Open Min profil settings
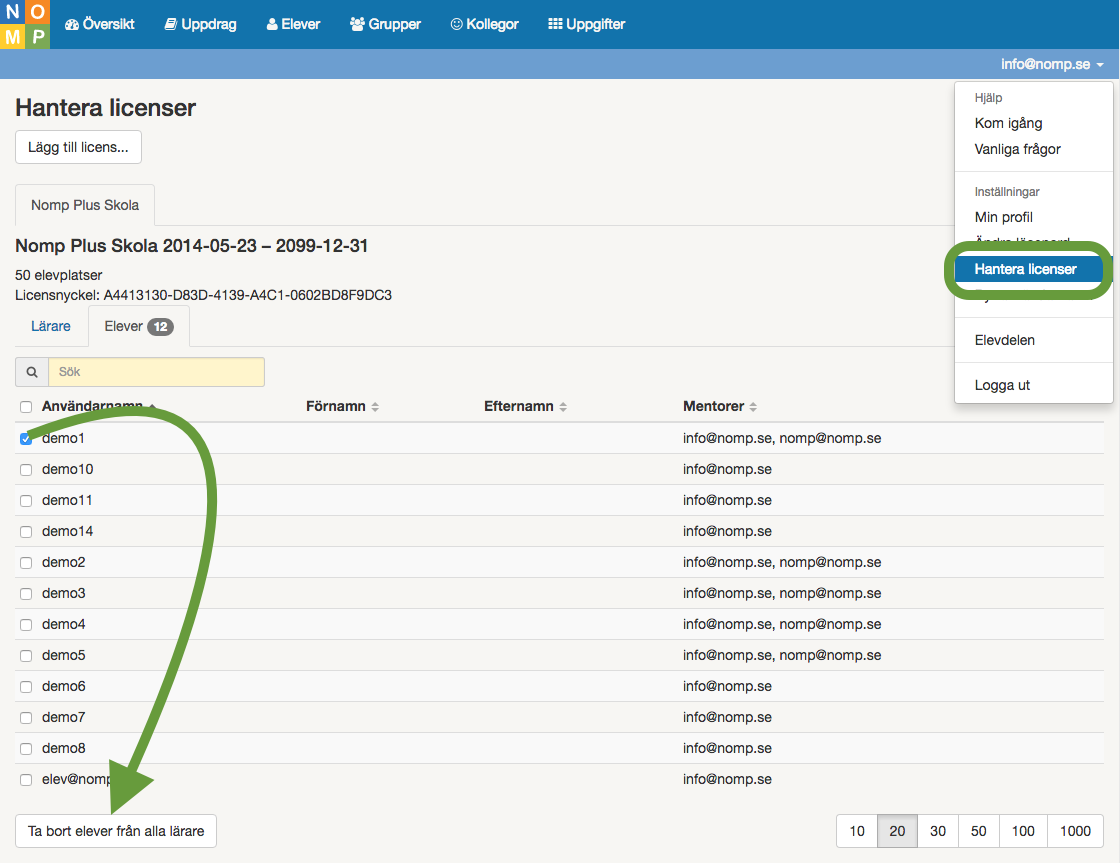The height and width of the screenshot is (863, 1120). [x=1004, y=217]
